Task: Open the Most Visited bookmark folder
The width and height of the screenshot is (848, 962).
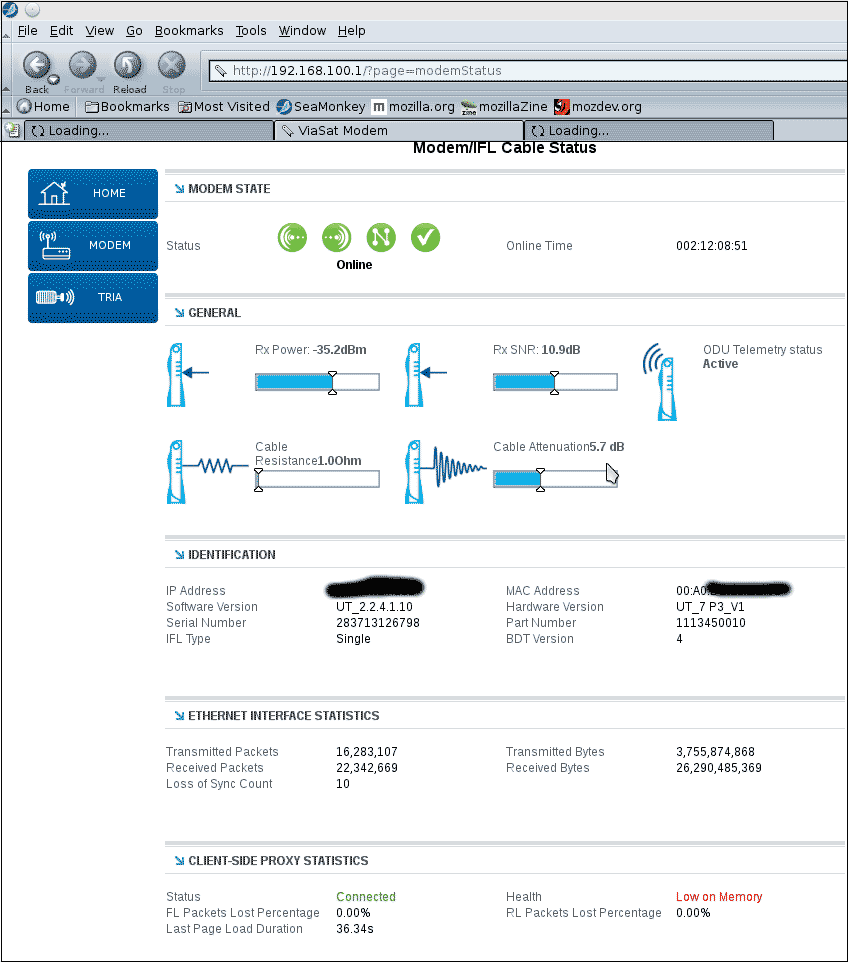Action: click(224, 107)
